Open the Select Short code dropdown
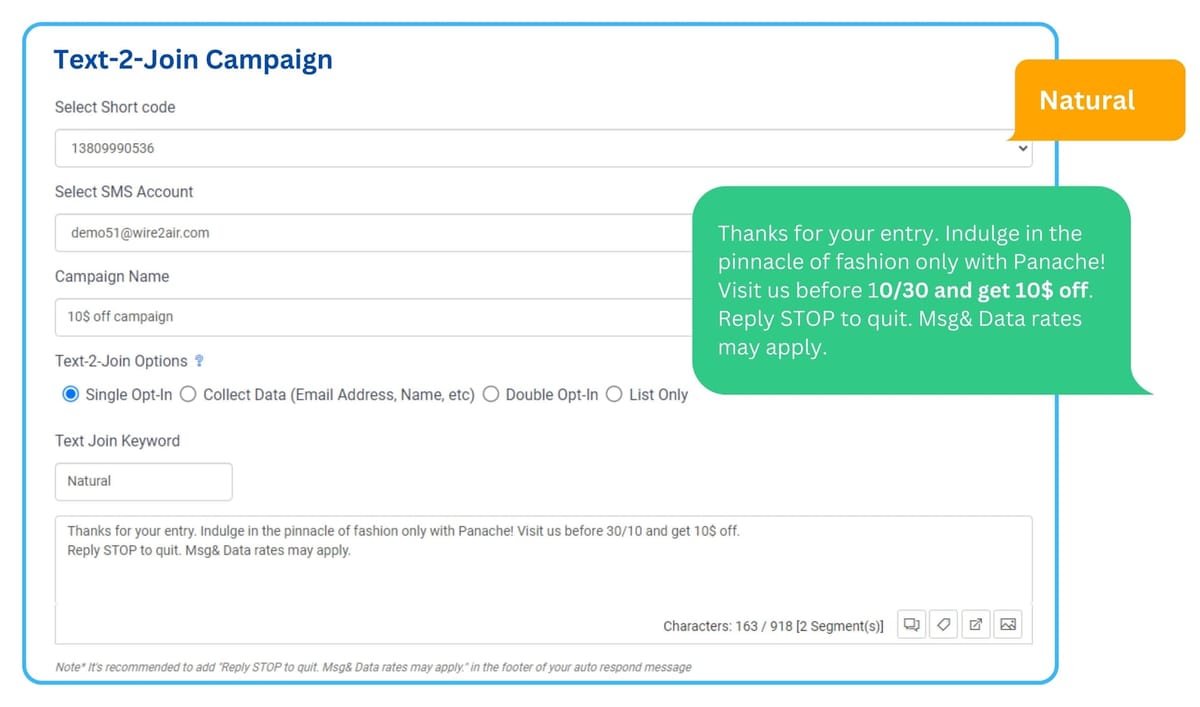The width and height of the screenshot is (1200, 707). [x=400, y=147]
